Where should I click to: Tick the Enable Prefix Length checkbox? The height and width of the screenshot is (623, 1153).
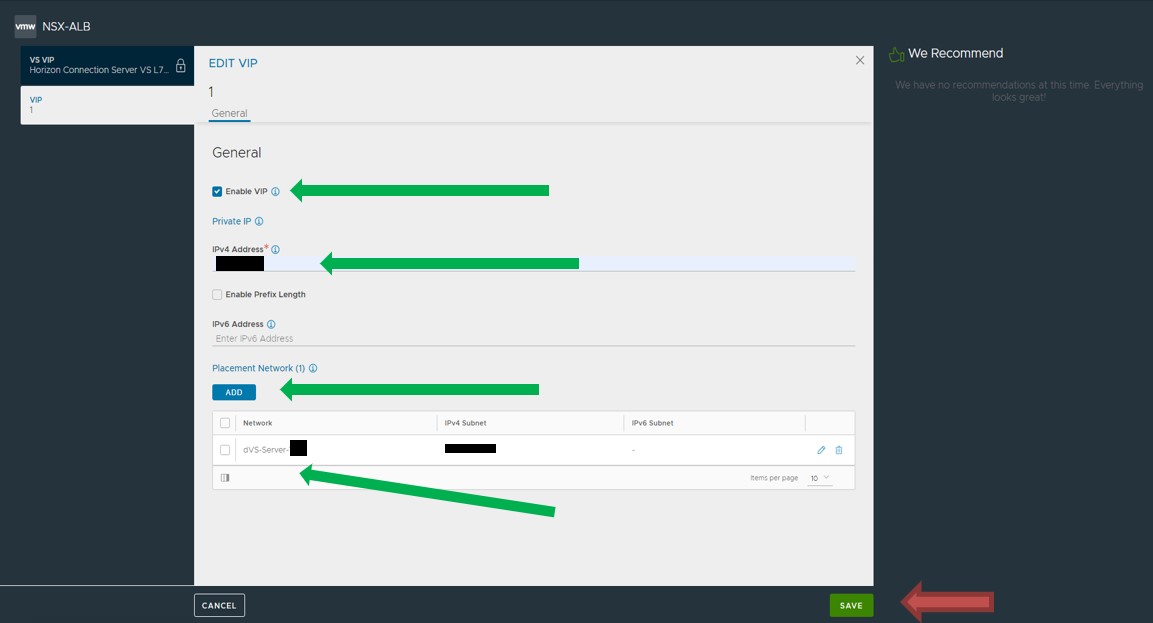click(217, 295)
